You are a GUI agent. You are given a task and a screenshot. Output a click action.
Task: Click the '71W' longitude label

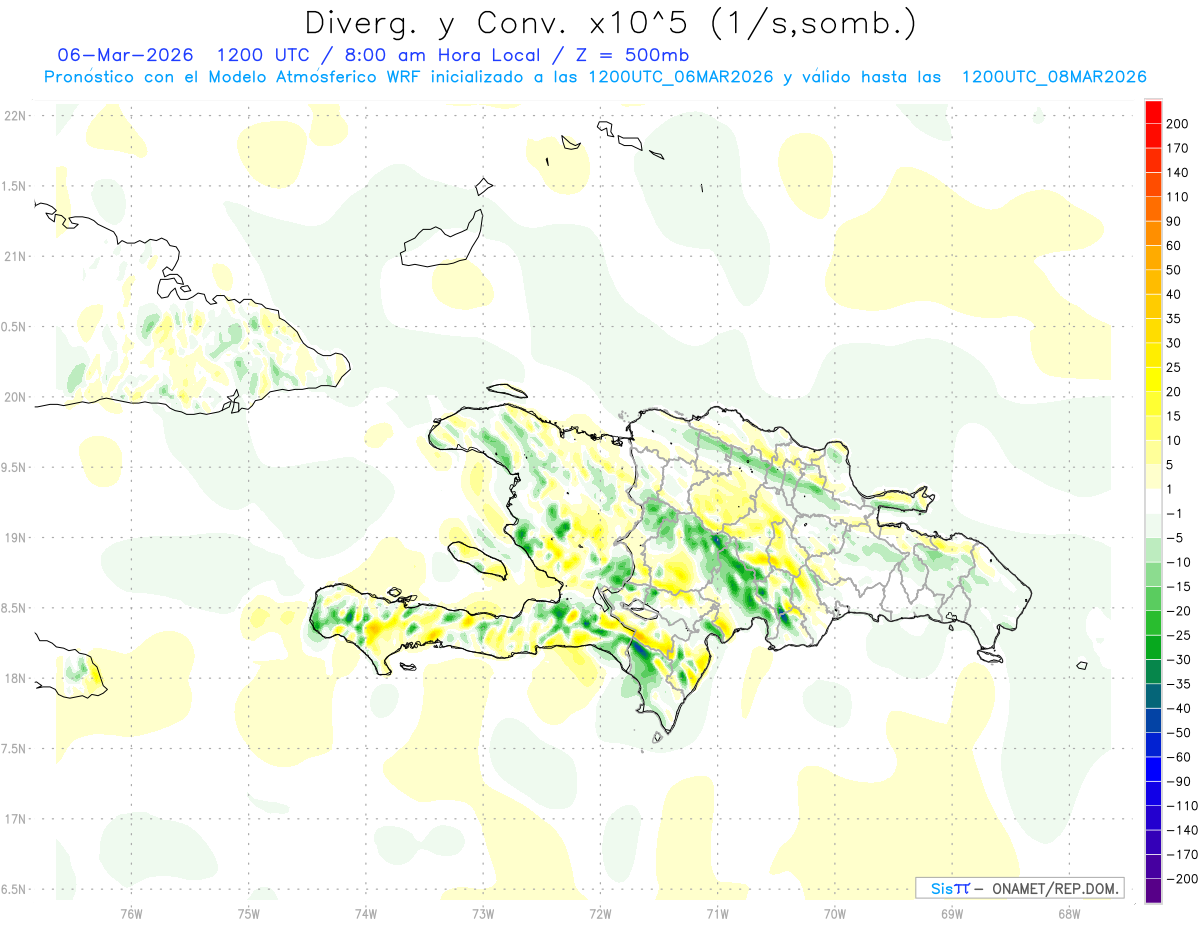click(x=717, y=913)
